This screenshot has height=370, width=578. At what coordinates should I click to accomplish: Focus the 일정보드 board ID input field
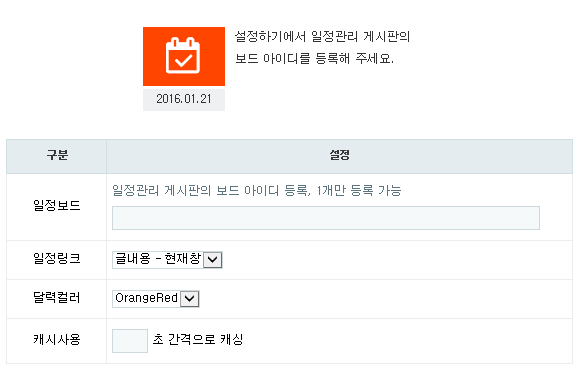tap(326, 218)
